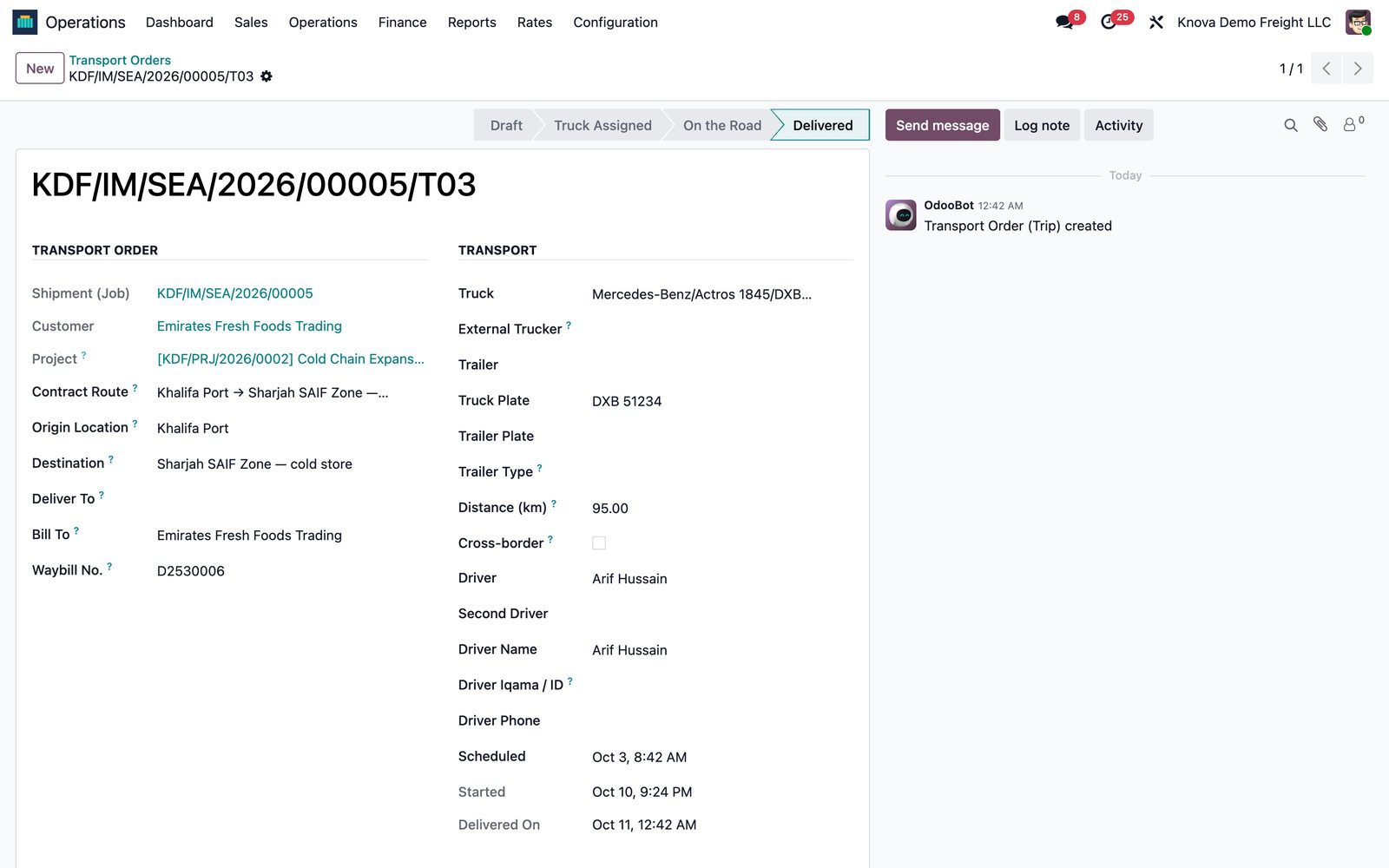1389x868 pixels.
Task: Edit Distance value 95.00
Action: click(x=721, y=508)
